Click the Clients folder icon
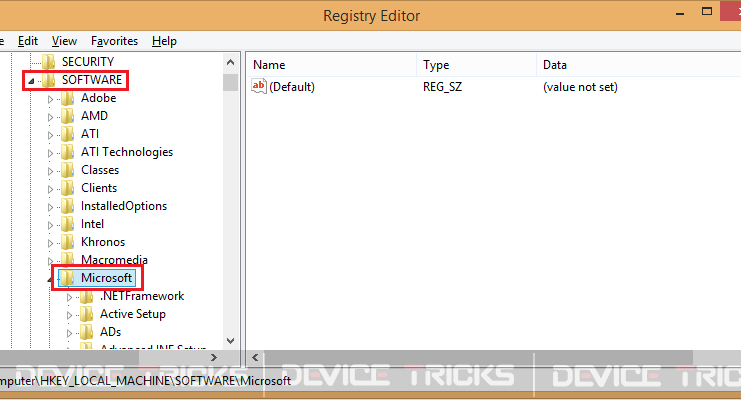 pos(68,188)
